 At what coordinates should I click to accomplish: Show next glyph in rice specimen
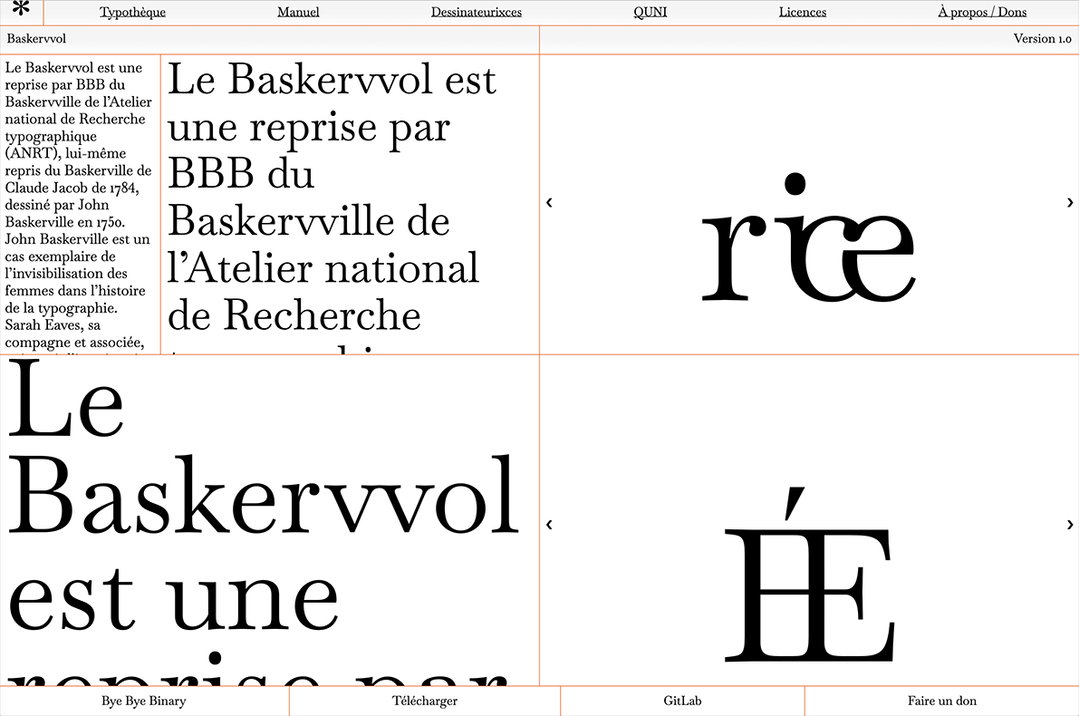[1069, 202]
